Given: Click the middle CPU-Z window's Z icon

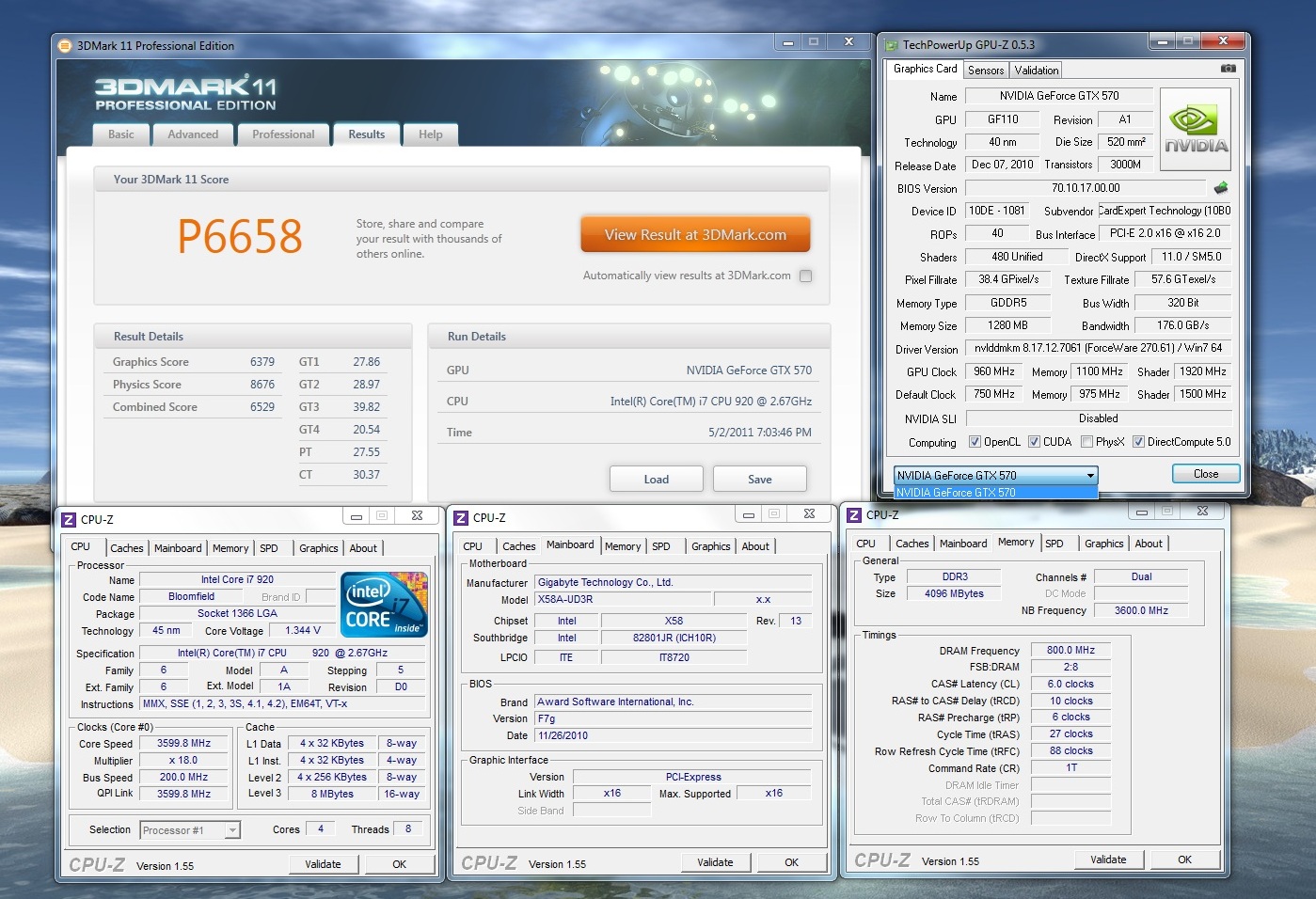Looking at the screenshot, I should 461,517.
